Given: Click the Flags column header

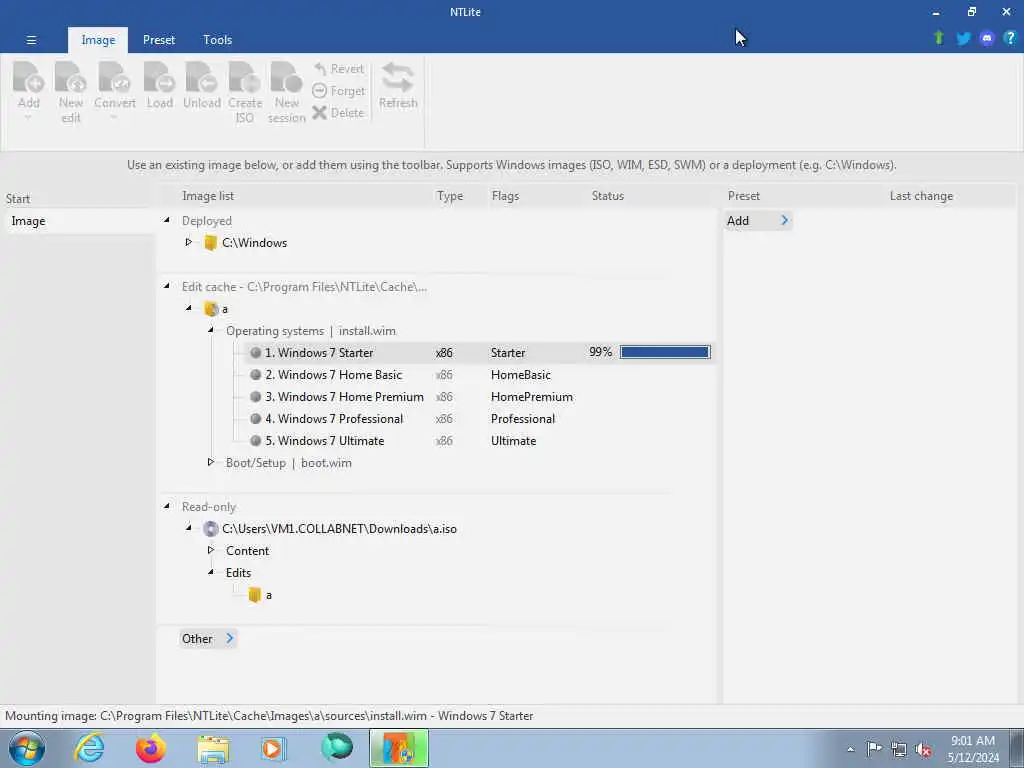Looking at the screenshot, I should pyautogui.click(x=505, y=196).
